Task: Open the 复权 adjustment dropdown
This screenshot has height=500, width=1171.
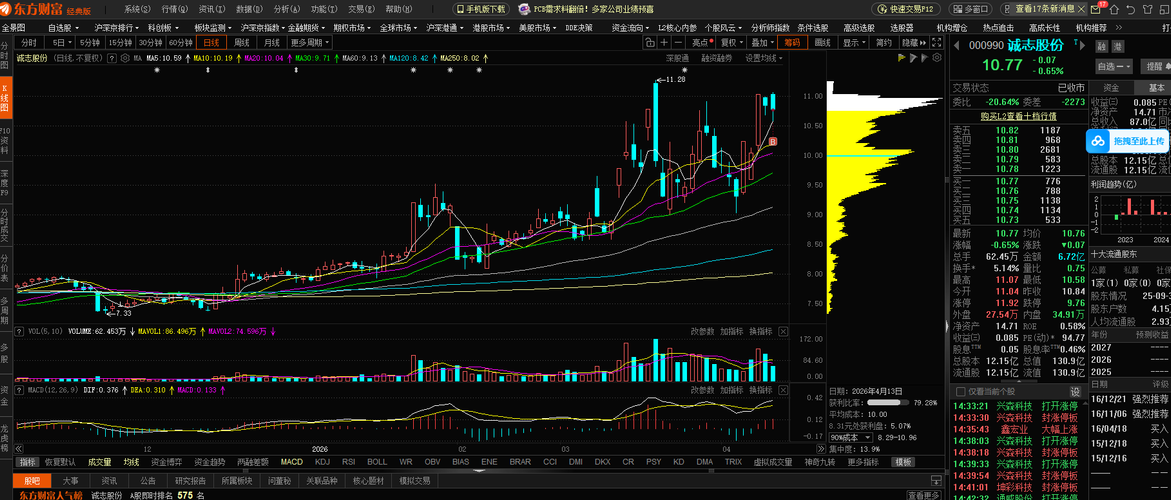Action: tap(731, 43)
